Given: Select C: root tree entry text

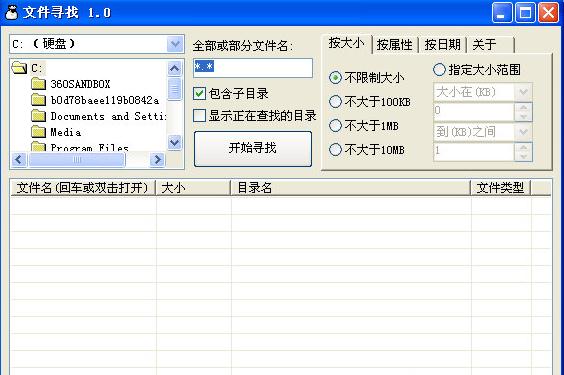Looking at the screenshot, I should click(x=37, y=68).
